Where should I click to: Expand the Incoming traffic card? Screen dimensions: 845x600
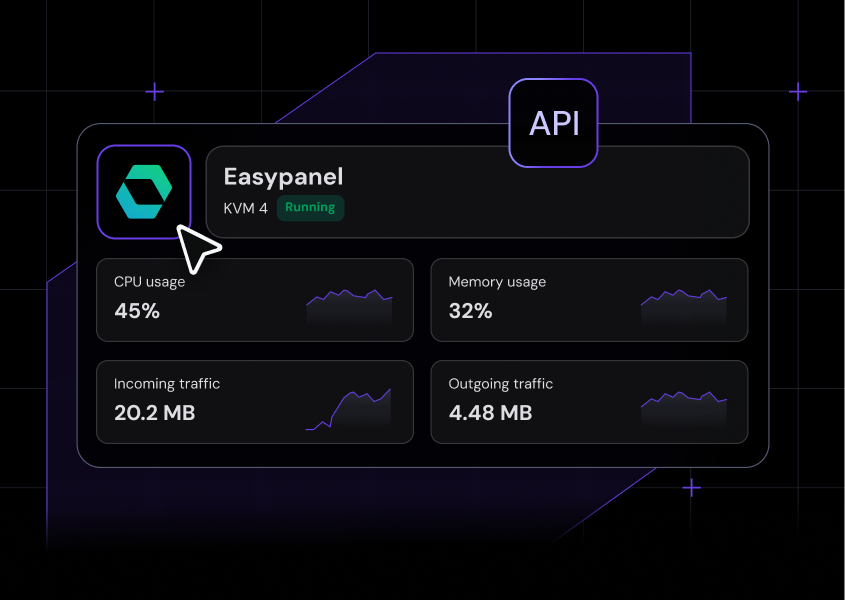click(x=255, y=402)
